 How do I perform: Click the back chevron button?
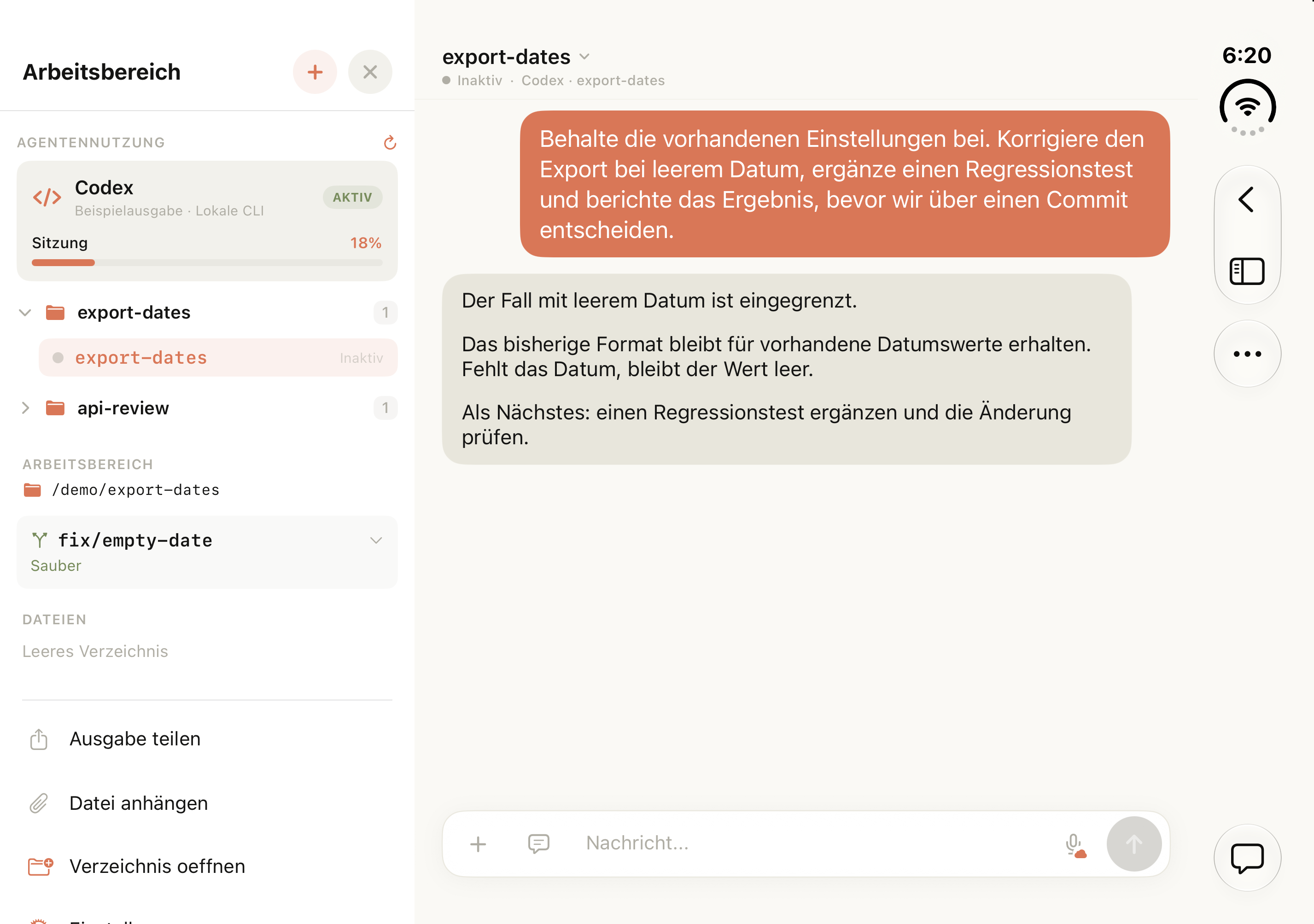tap(1247, 200)
